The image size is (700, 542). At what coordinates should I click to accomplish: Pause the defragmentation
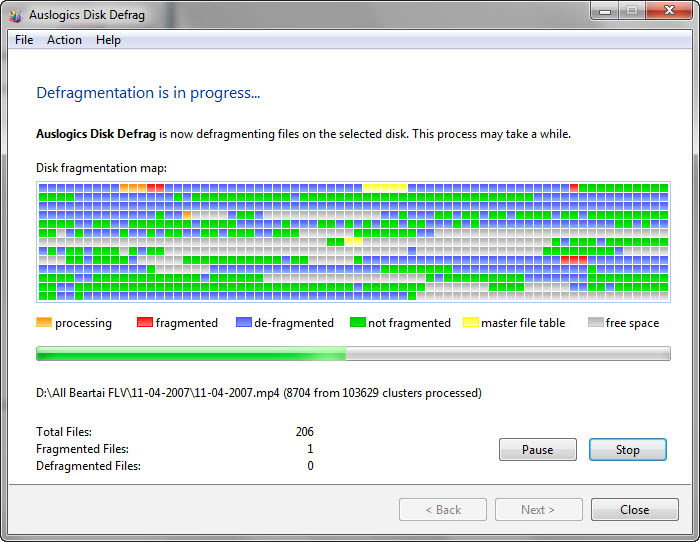pos(538,450)
